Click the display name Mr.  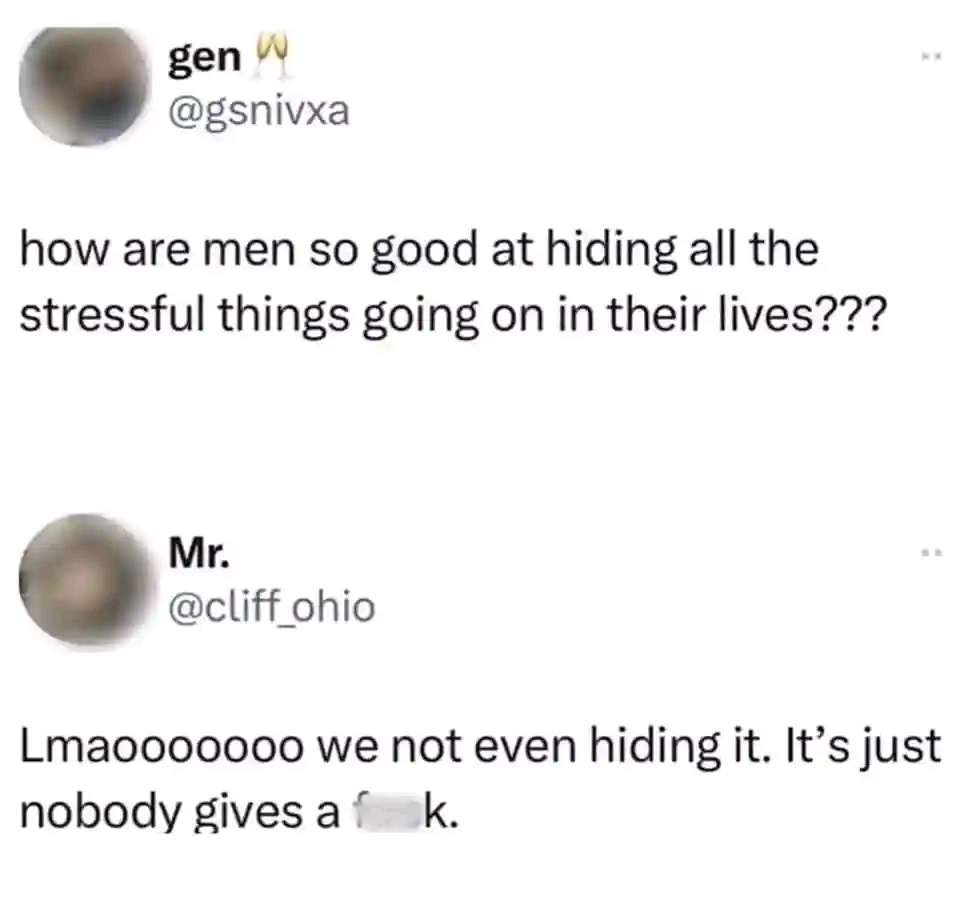tap(200, 553)
